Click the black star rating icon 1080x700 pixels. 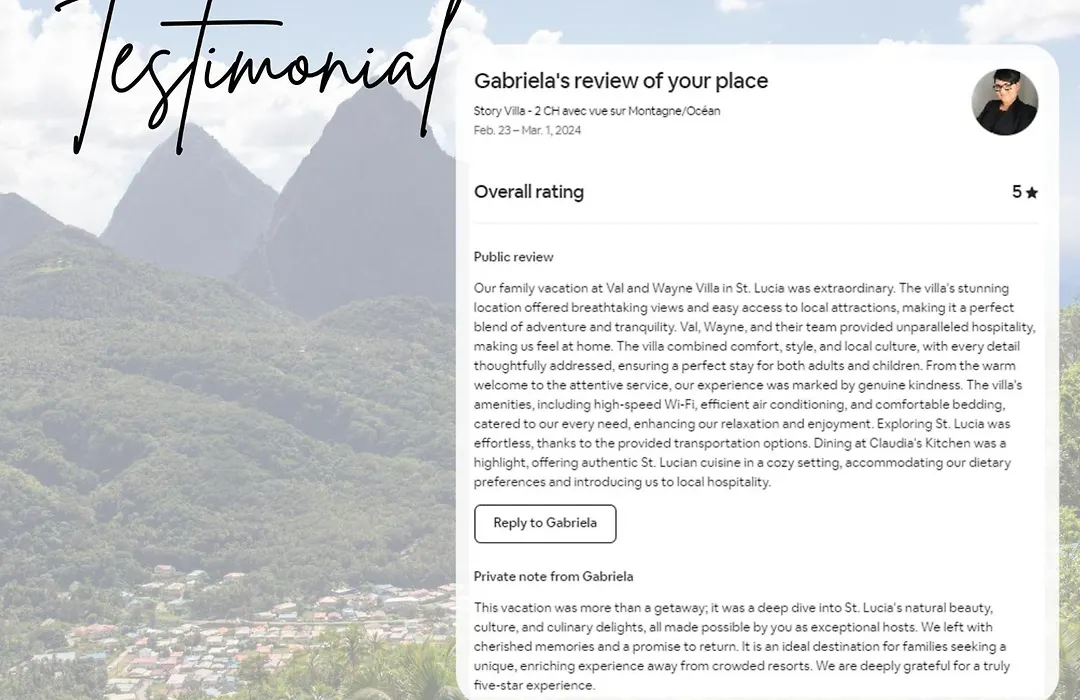point(1031,193)
